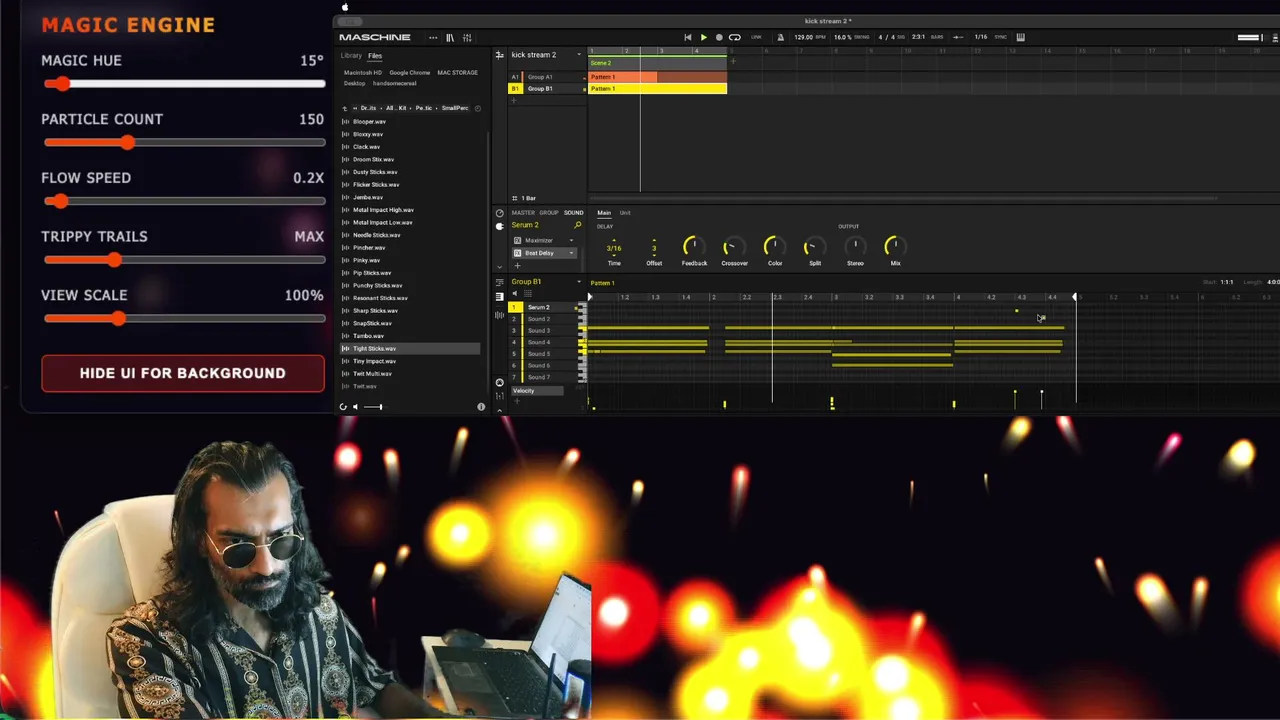Click the record button in the transport
This screenshot has height=720, width=1280.
click(718, 37)
